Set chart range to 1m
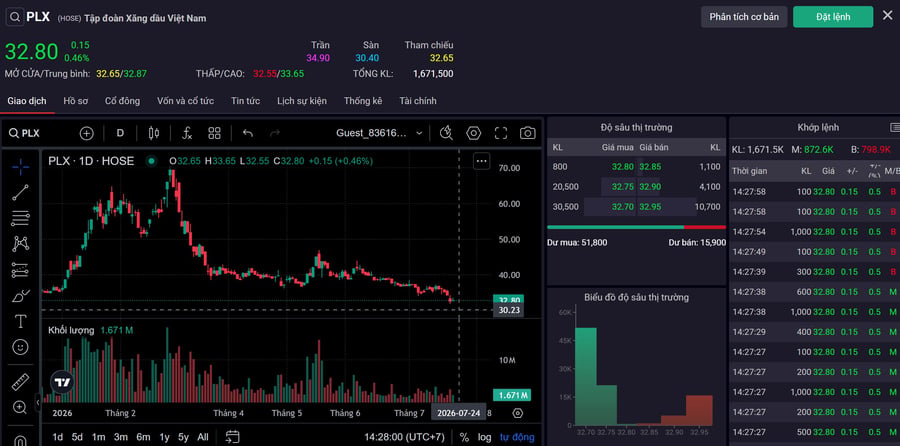Image resolution: width=900 pixels, height=446 pixels. 98,437
